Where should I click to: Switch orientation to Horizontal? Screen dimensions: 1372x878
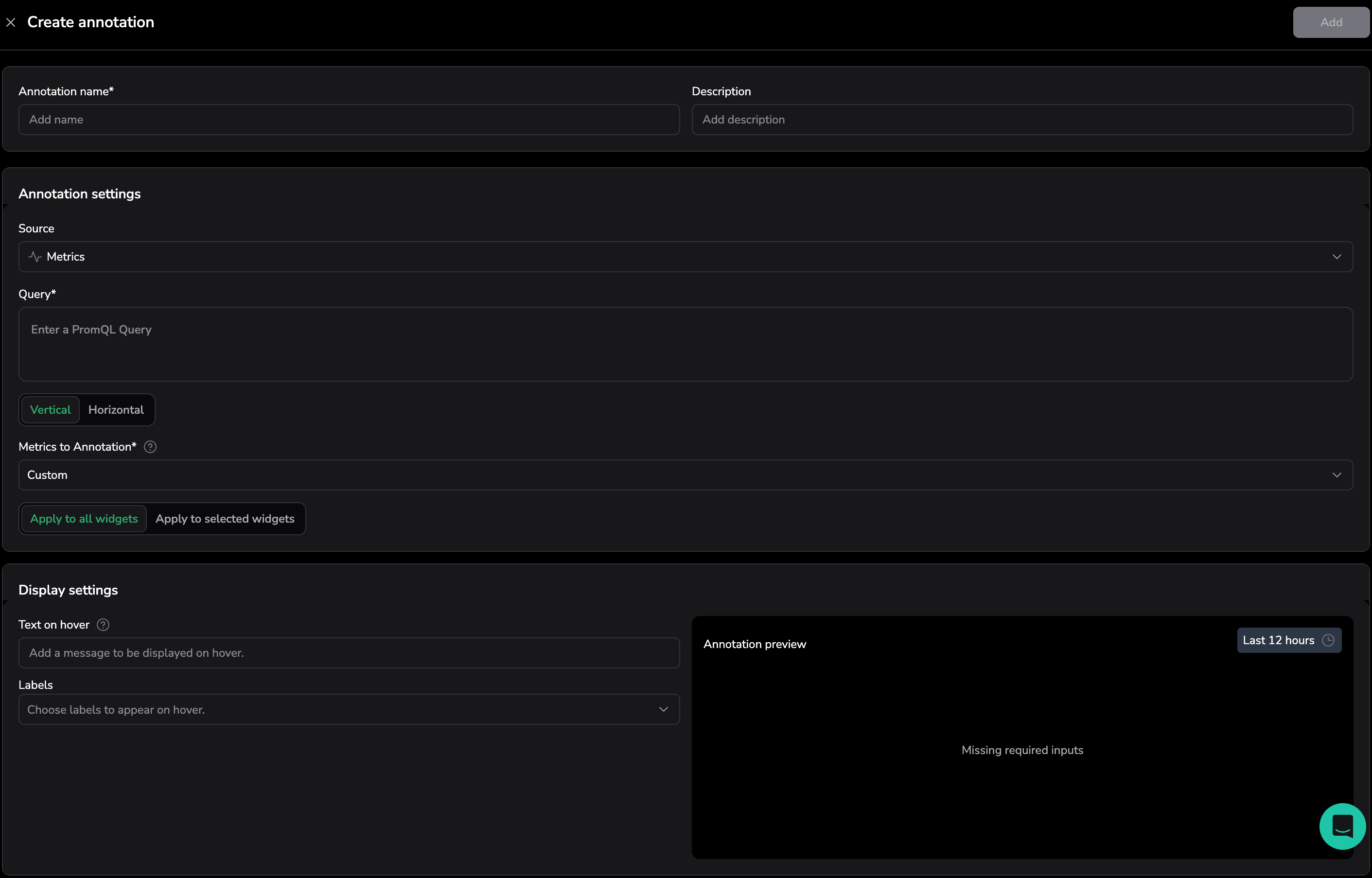pos(116,410)
